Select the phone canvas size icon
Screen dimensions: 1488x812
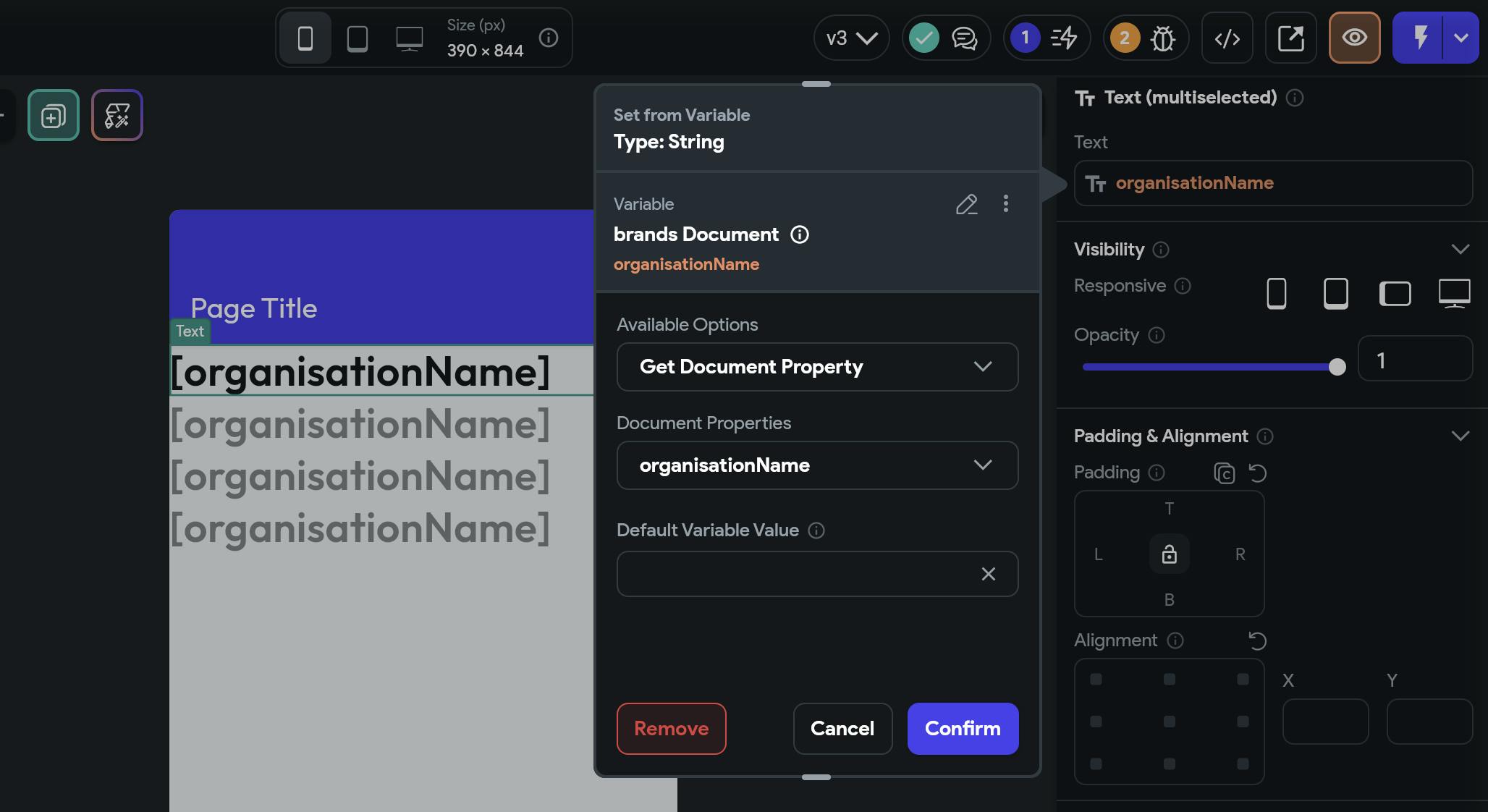pos(305,38)
